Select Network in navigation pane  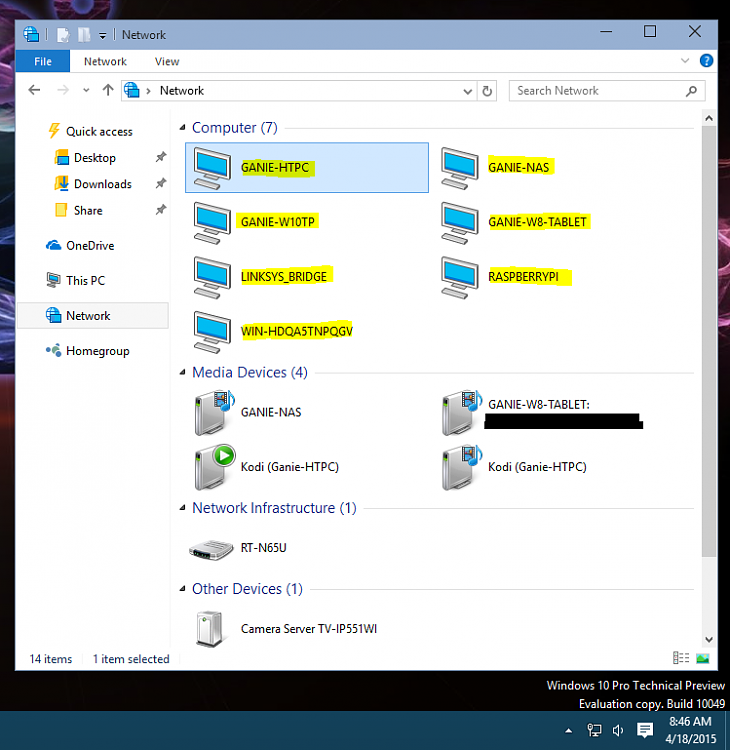(x=93, y=316)
